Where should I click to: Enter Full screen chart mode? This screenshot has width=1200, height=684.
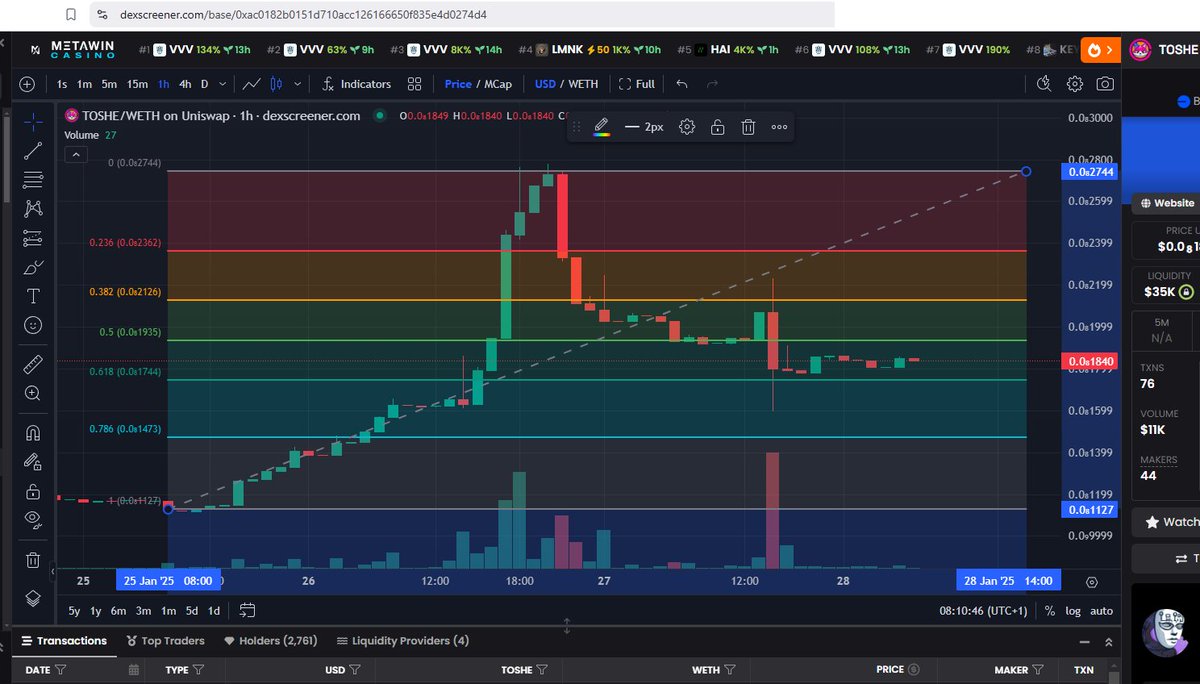pos(637,84)
